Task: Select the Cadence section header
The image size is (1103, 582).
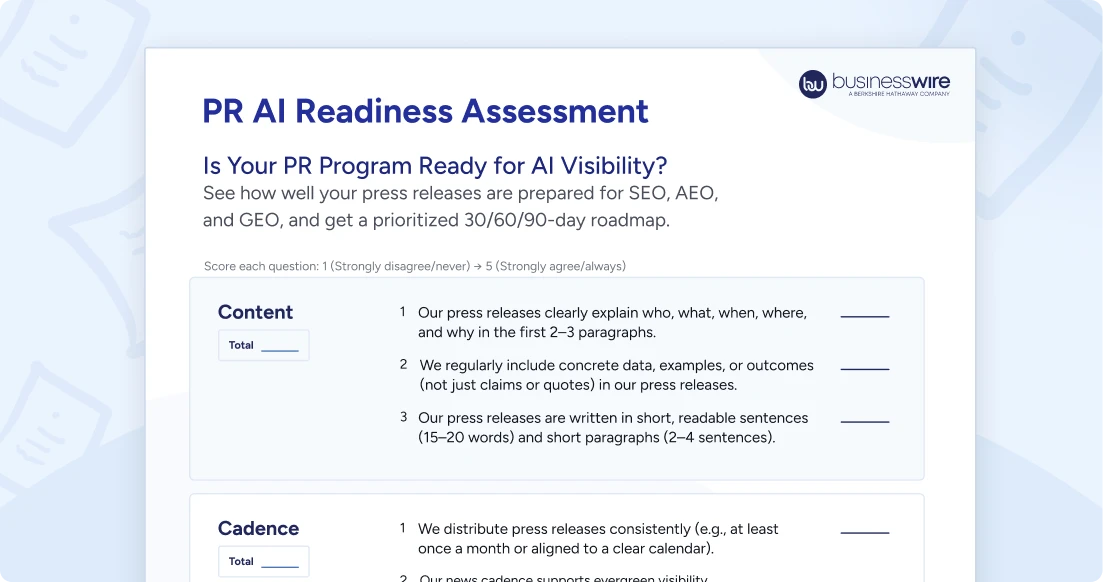Action: [258, 528]
